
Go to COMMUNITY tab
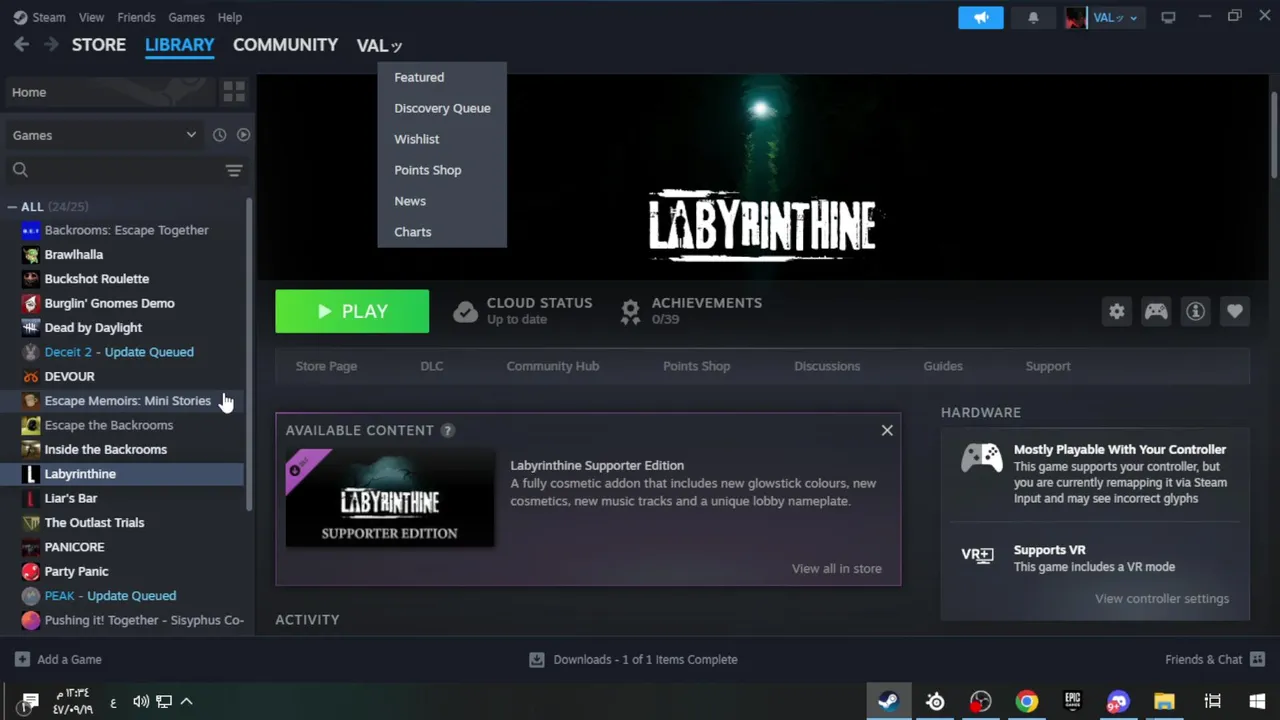click(x=285, y=45)
